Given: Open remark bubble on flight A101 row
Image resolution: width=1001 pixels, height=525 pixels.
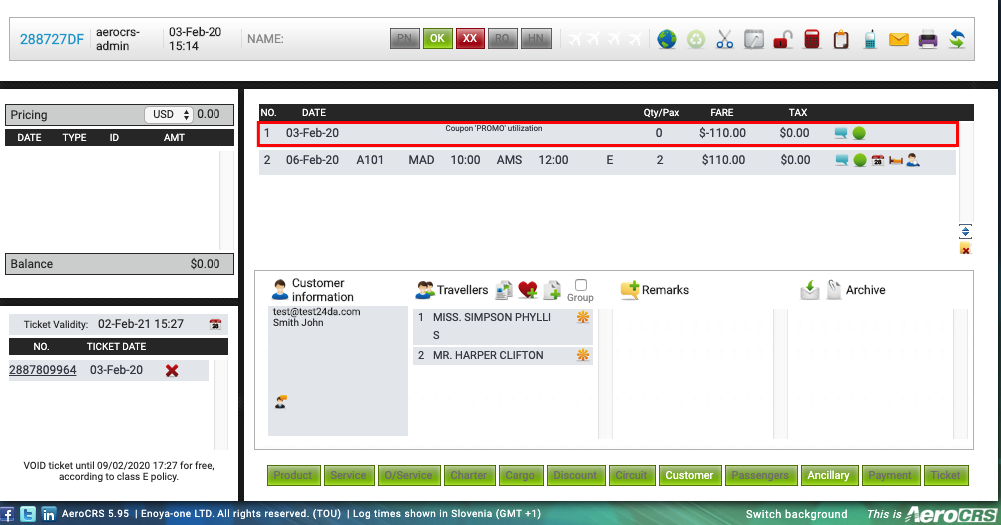Looking at the screenshot, I should coord(842,160).
